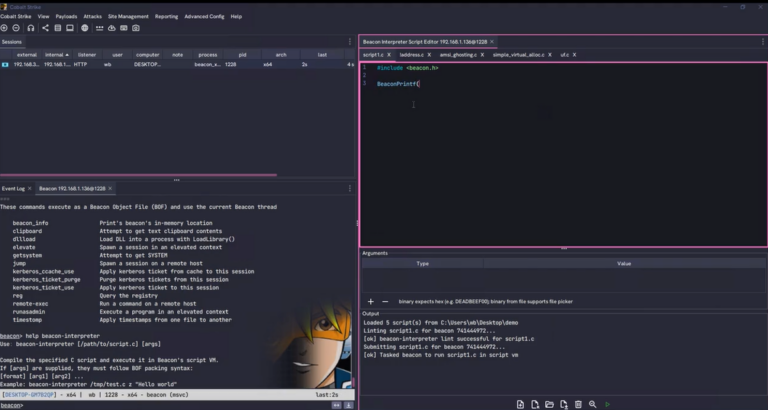The width and height of the screenshot is (768, 410).
Task: Remove an argument with the minus button
Action: click(x=385, y=302)
